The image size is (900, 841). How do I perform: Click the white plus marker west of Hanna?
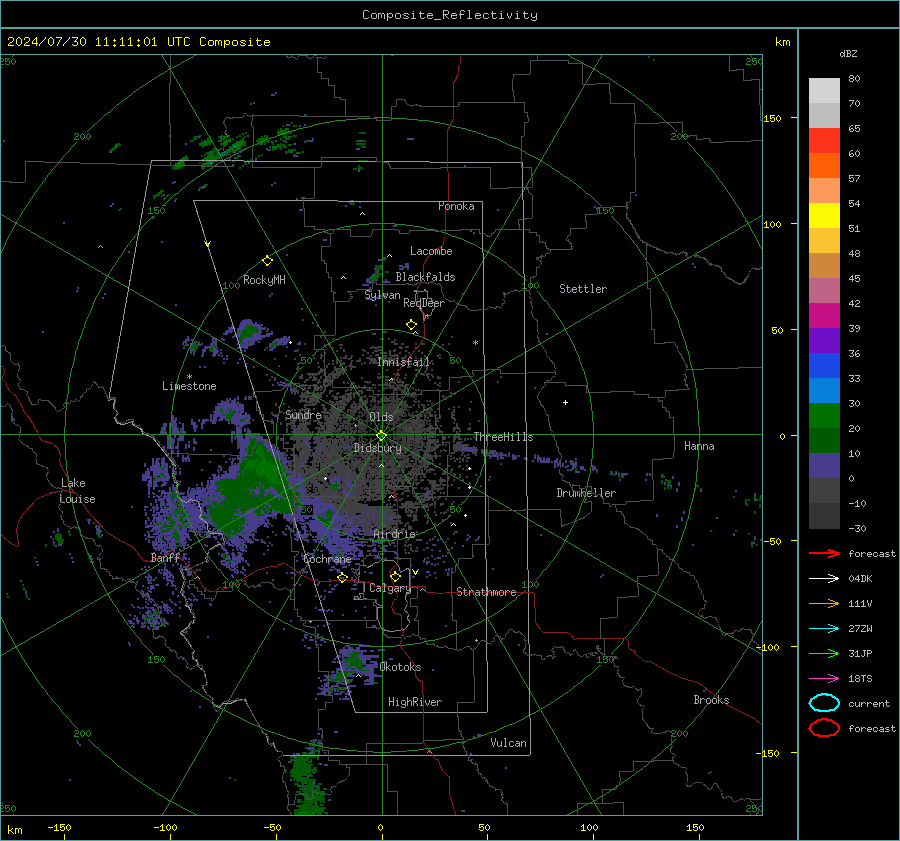(565, 402)
